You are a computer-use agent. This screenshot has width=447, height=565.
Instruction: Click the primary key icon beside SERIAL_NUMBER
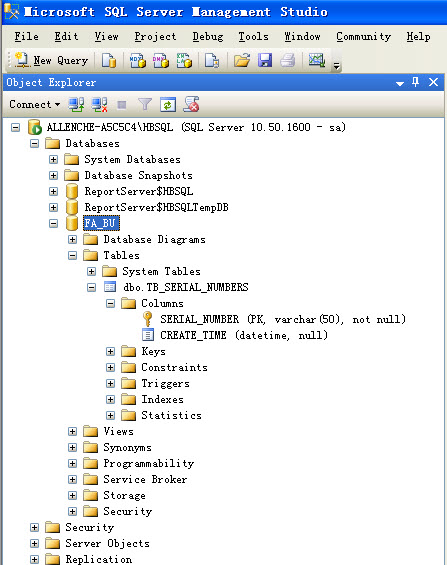click(147, 319)
